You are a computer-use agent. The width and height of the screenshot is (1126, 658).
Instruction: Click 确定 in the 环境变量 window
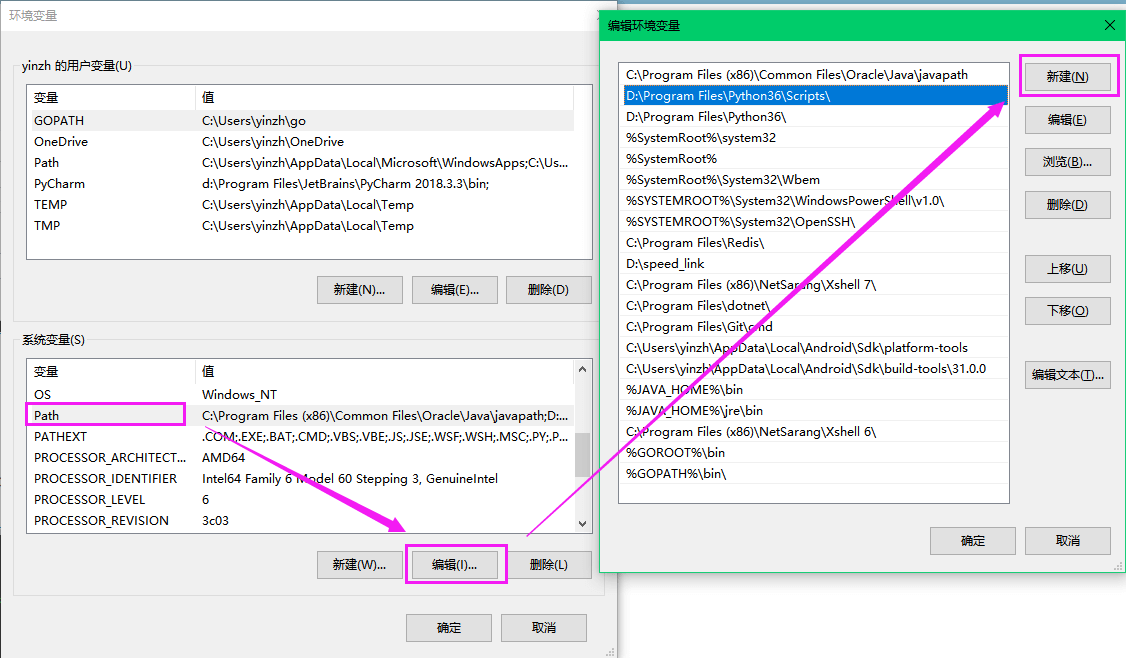click(x=448, y=628)
